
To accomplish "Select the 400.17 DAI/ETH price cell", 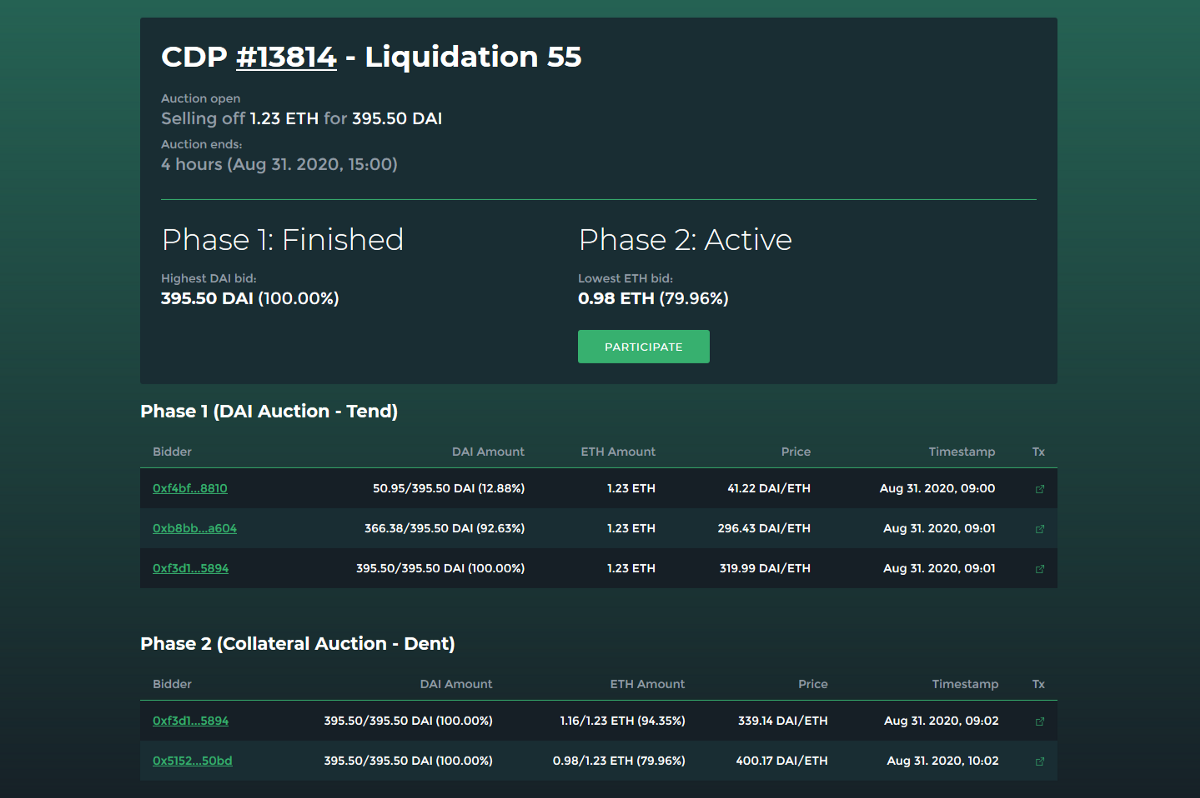I will pos(781,760).
